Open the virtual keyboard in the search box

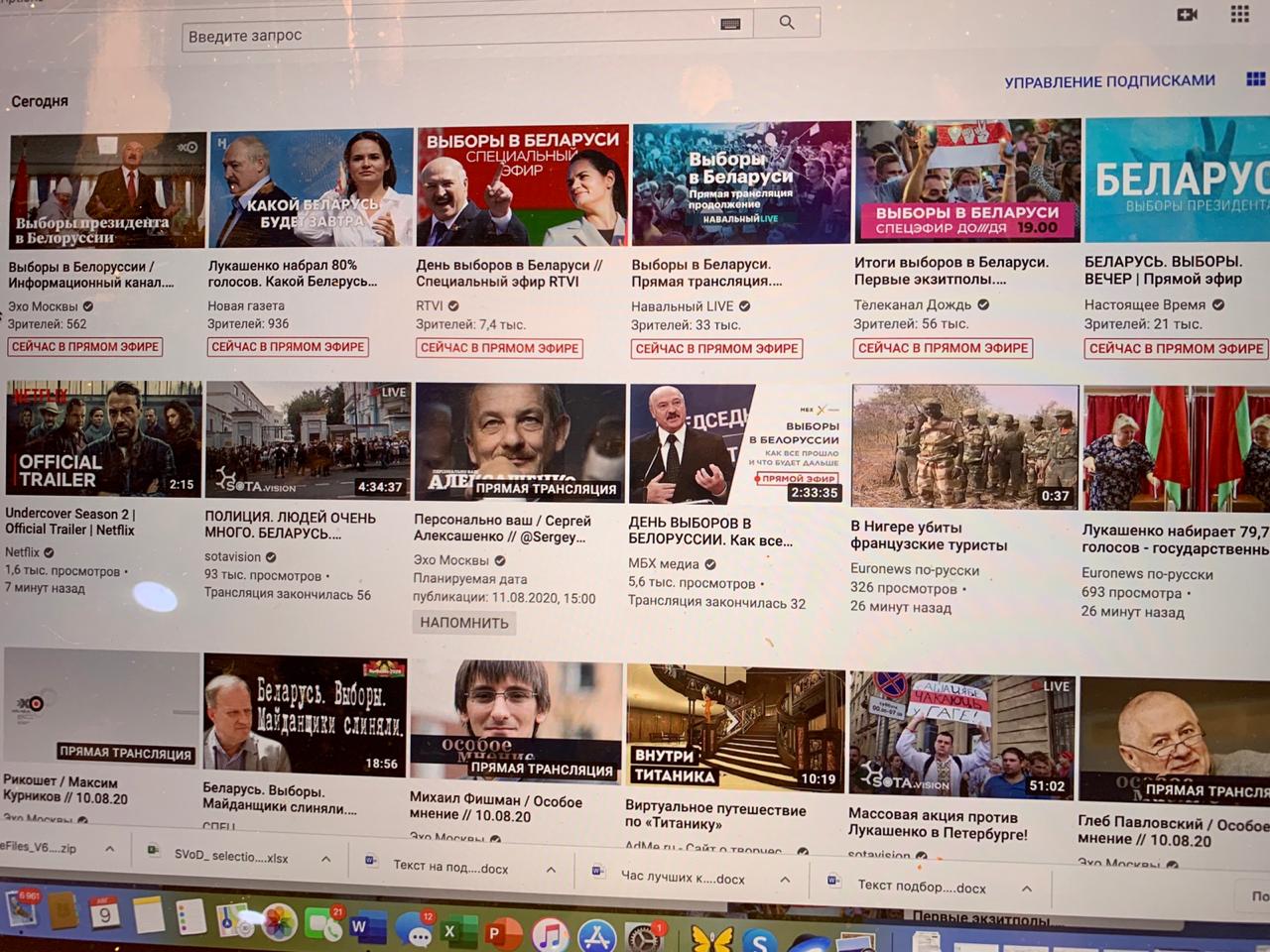(x=731, y=24)
